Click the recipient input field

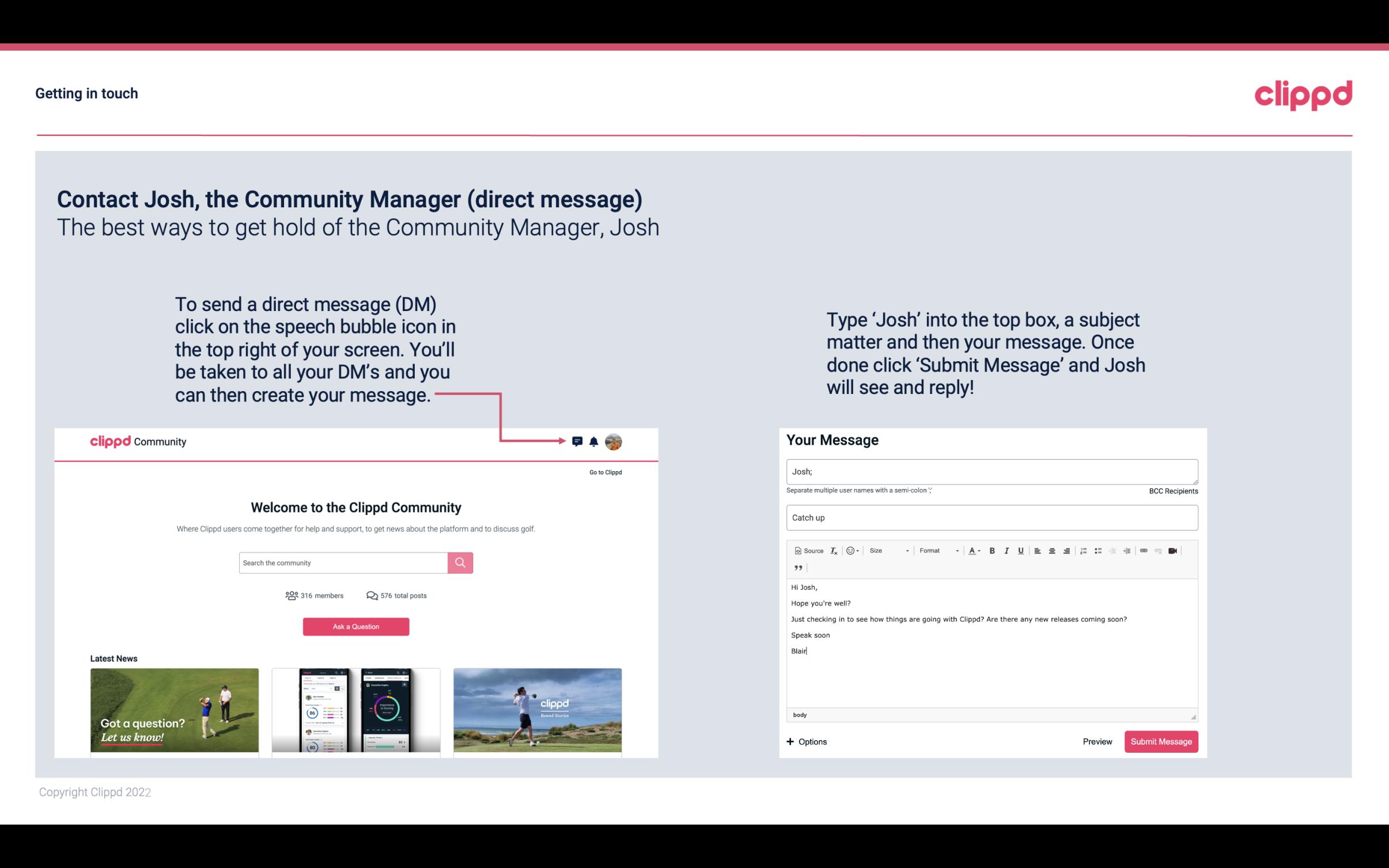coord(991,470)
